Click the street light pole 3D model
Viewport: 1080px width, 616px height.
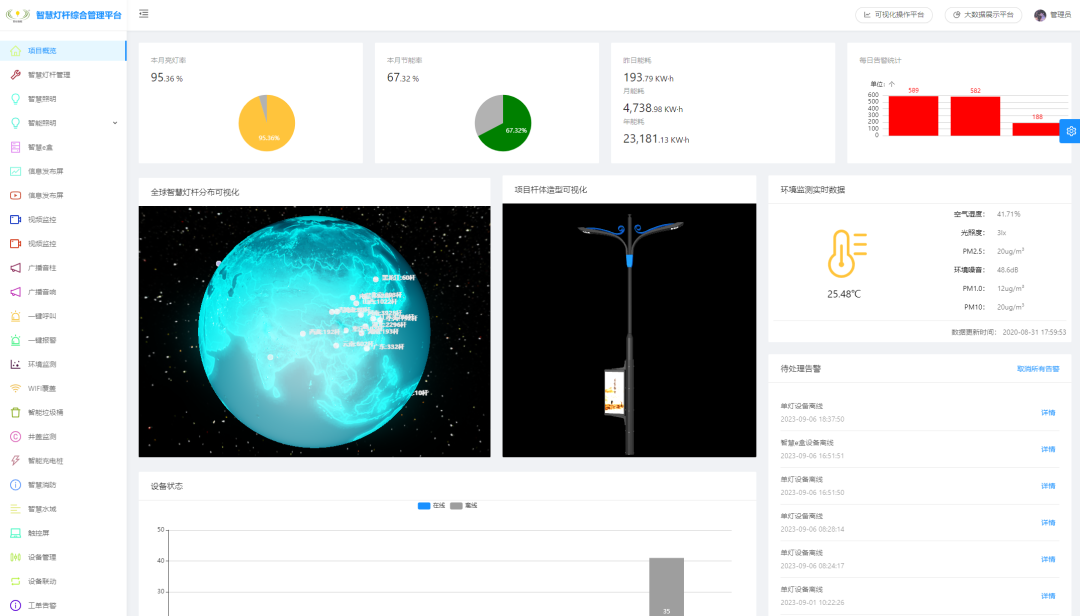point(629,336)
